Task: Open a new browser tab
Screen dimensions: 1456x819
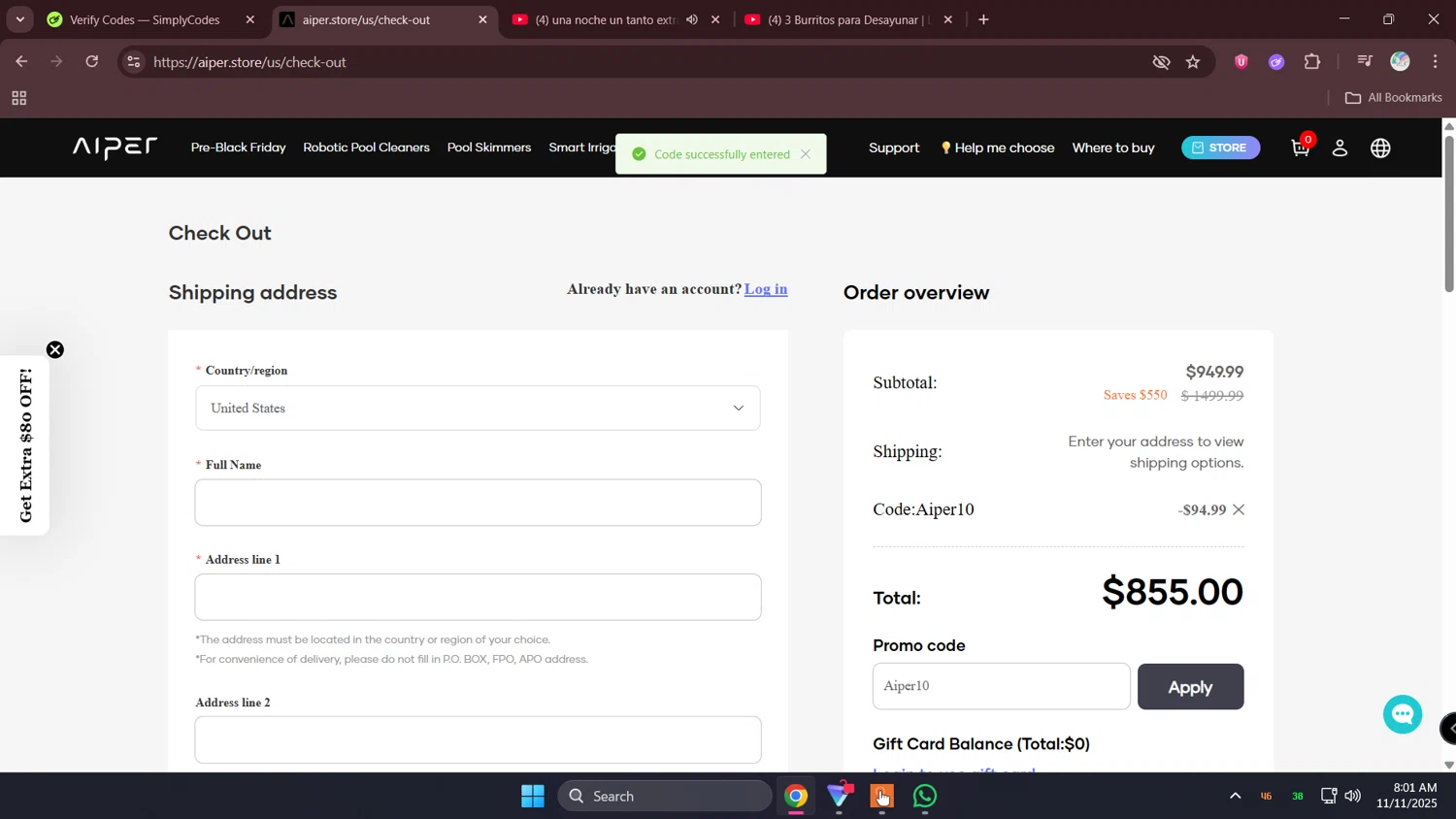Action: [983, 19]
